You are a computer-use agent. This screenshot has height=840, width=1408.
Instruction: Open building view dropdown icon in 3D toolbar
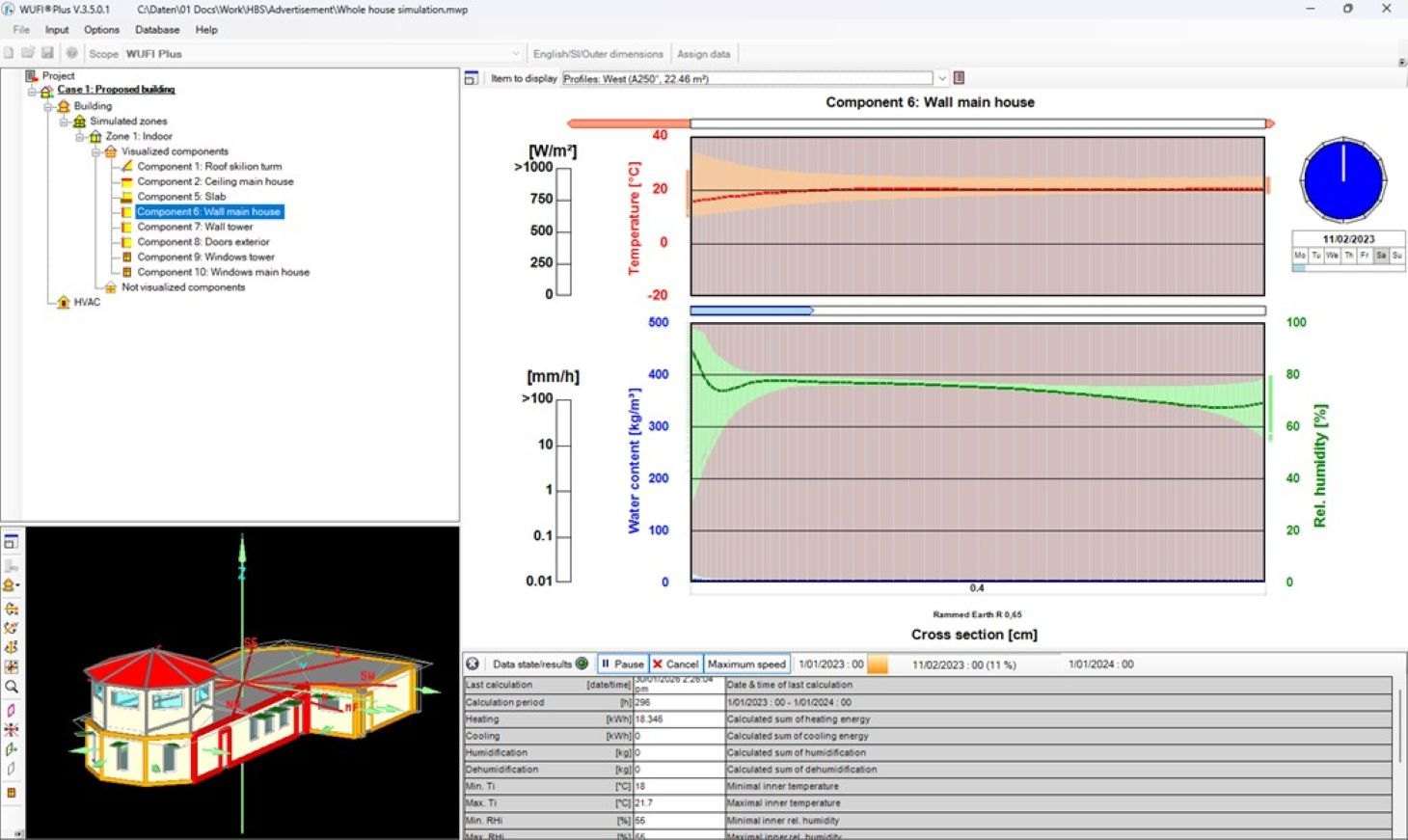pos(12,585)
